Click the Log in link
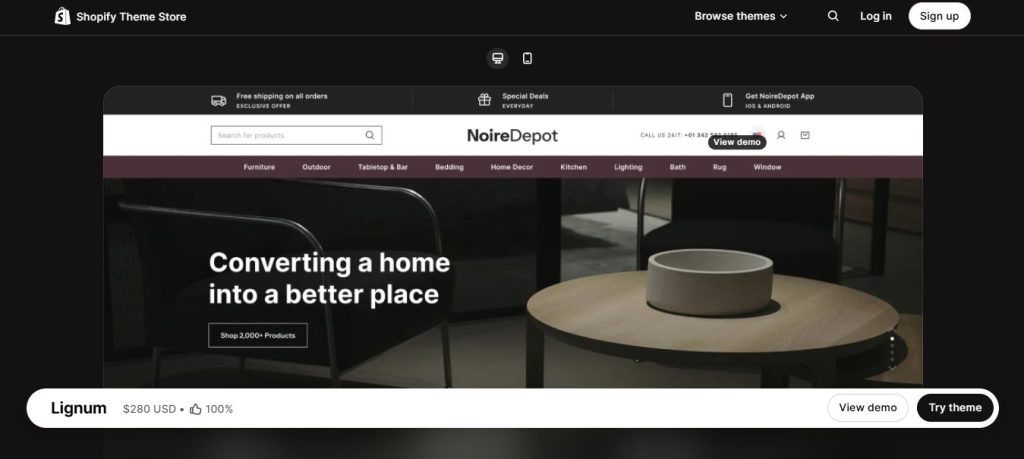 875,16
